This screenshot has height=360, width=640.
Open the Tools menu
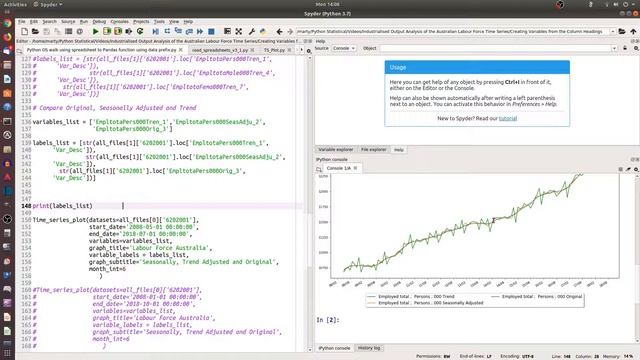pos(159,22)
